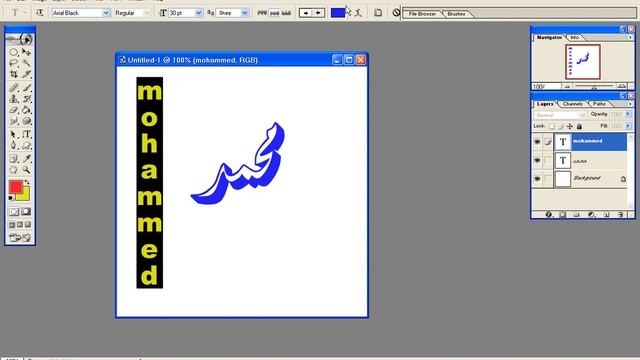Click Add Layer Mask icon
640x360 pixels.
(x=562, y=214)
